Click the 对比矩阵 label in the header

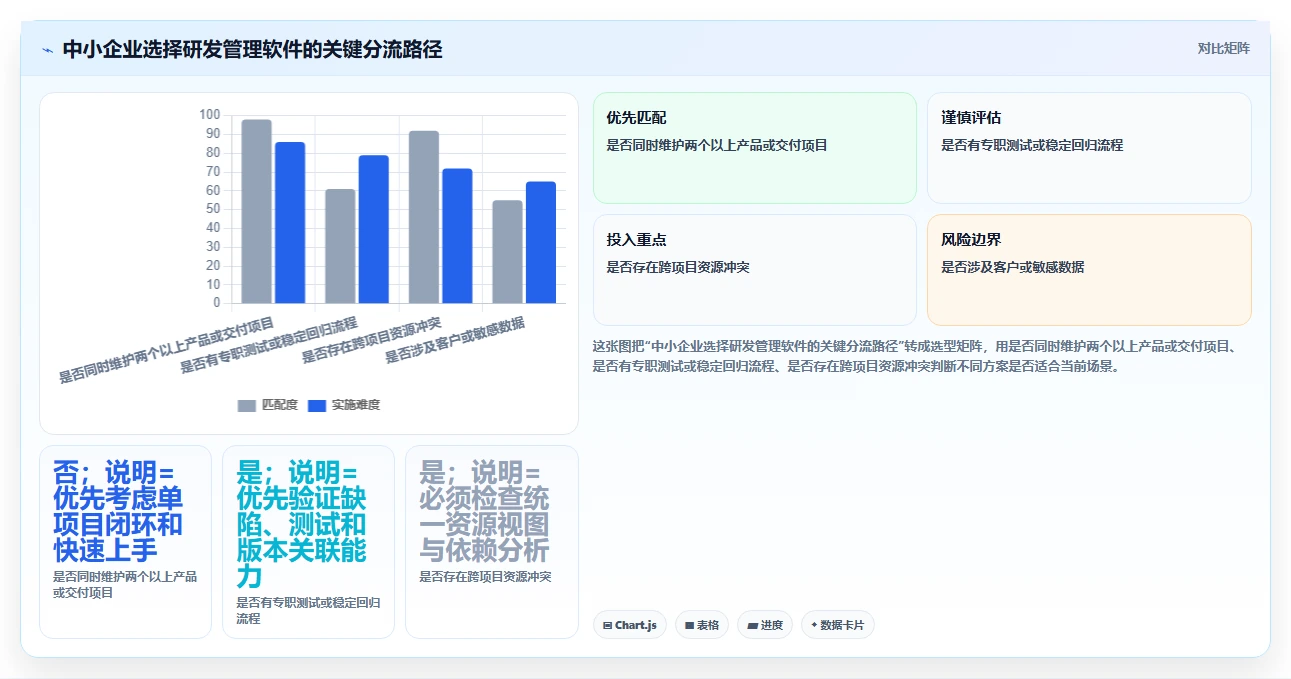pos(1223,48)
